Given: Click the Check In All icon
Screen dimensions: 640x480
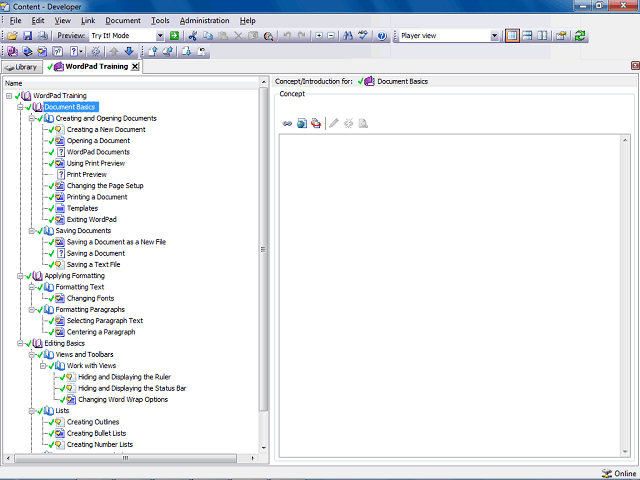Looking at the screenshot, I should click(x=168, y=51).
